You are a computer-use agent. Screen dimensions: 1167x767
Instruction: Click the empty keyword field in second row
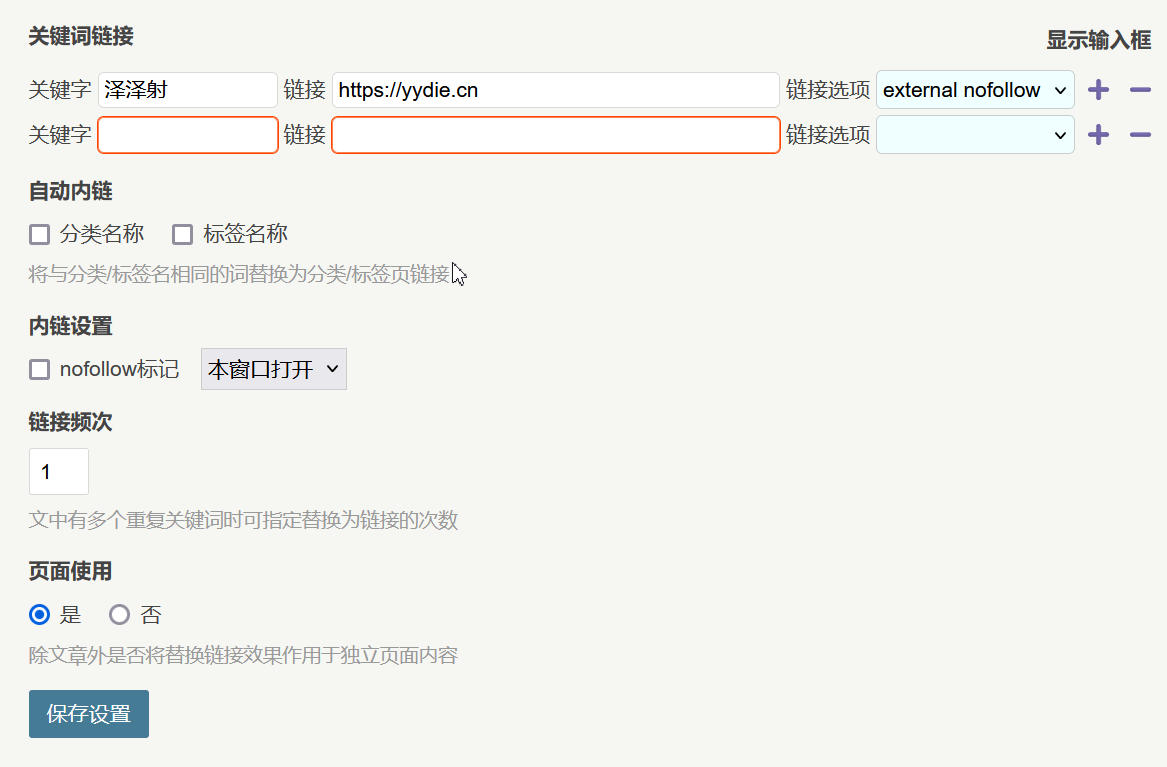(x=188, y=135)
